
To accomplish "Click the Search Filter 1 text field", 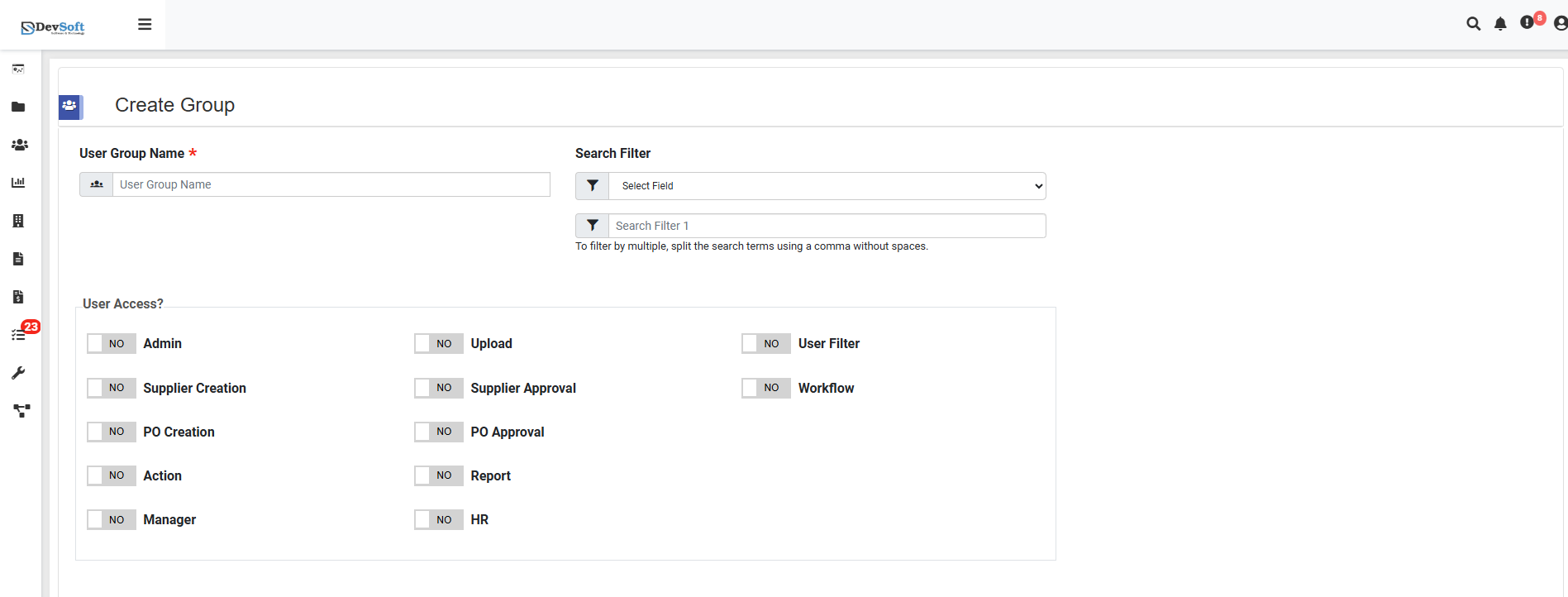I will pyautogui.click(x=827, y=226).
